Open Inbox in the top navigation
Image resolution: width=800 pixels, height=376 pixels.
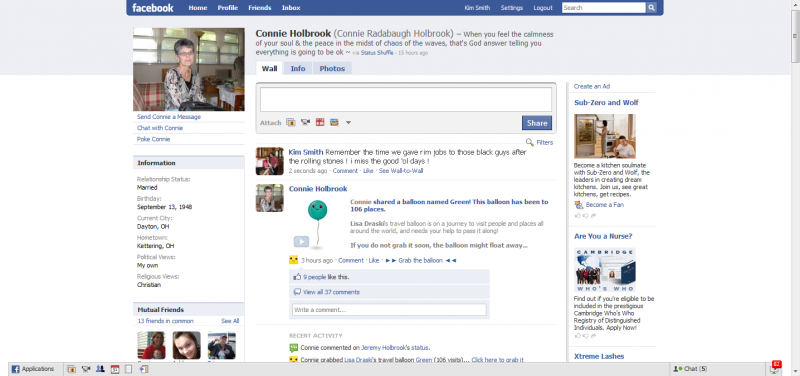click(x=291, y=8)
